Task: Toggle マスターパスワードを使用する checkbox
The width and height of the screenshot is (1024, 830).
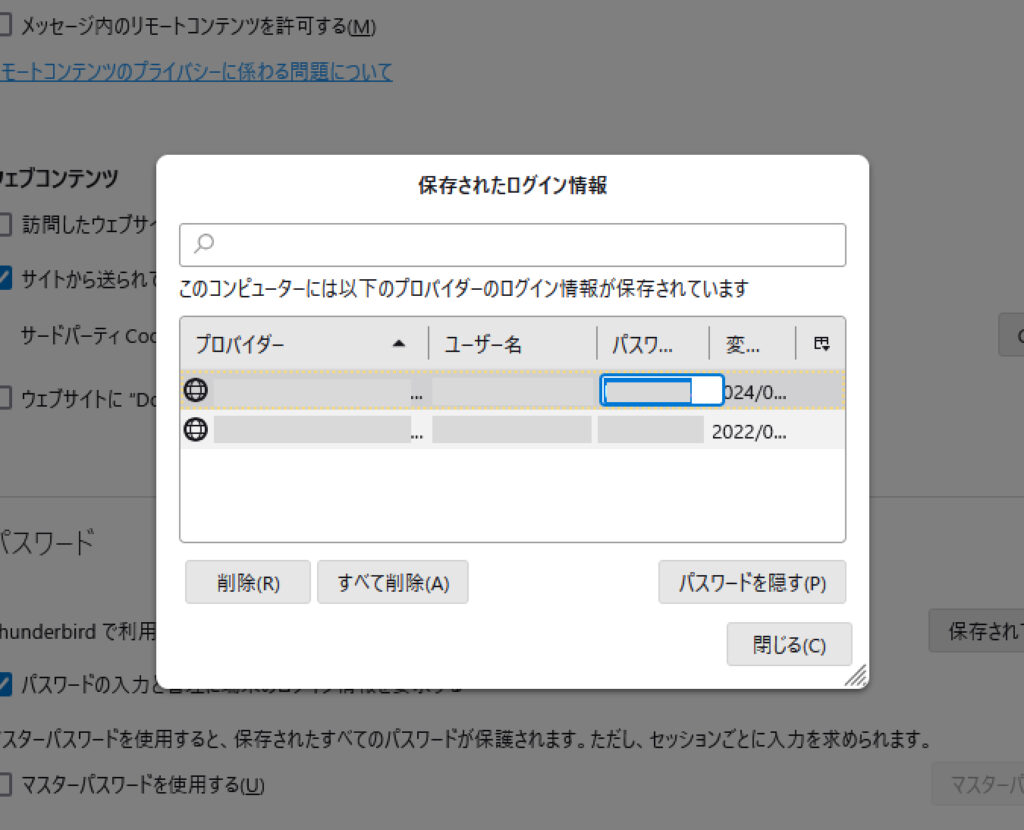Action: click(x=5, y=784)
